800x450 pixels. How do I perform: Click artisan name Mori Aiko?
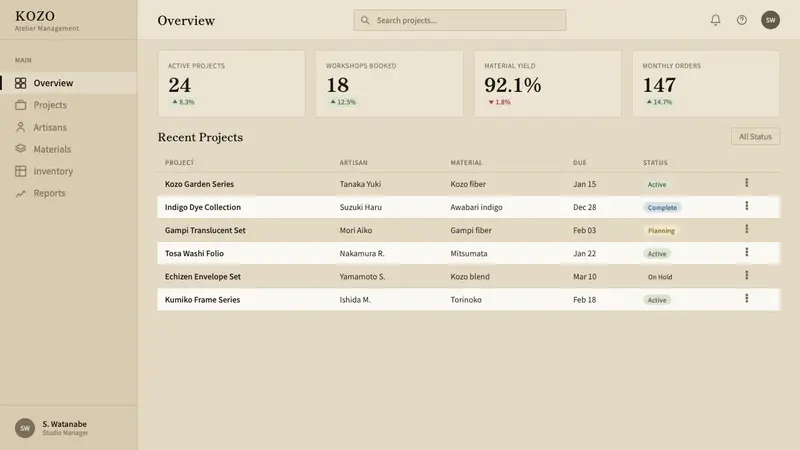pyautogui.click(x=356, y=230)
